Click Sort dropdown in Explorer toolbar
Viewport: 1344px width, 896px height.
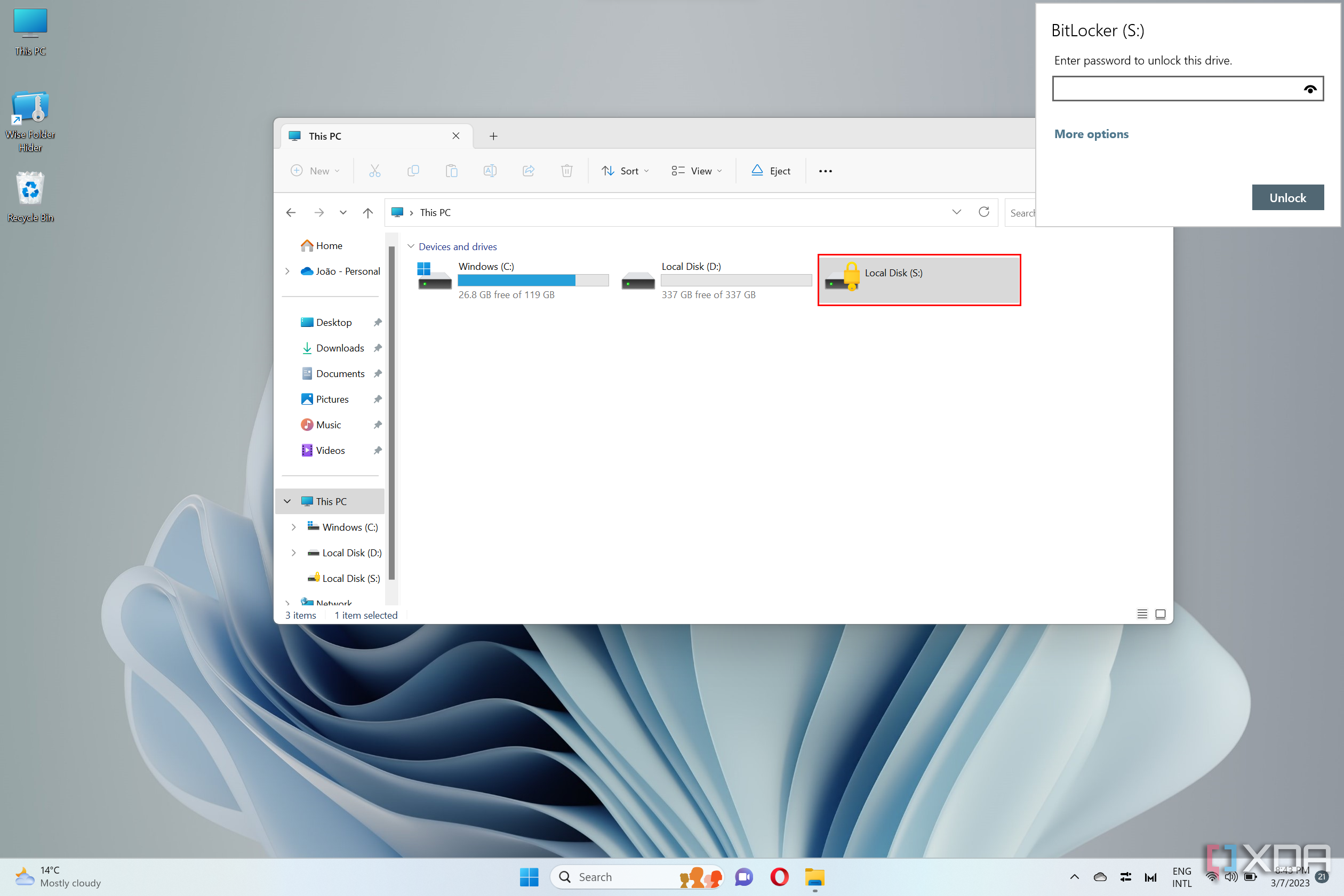(623, 171)
